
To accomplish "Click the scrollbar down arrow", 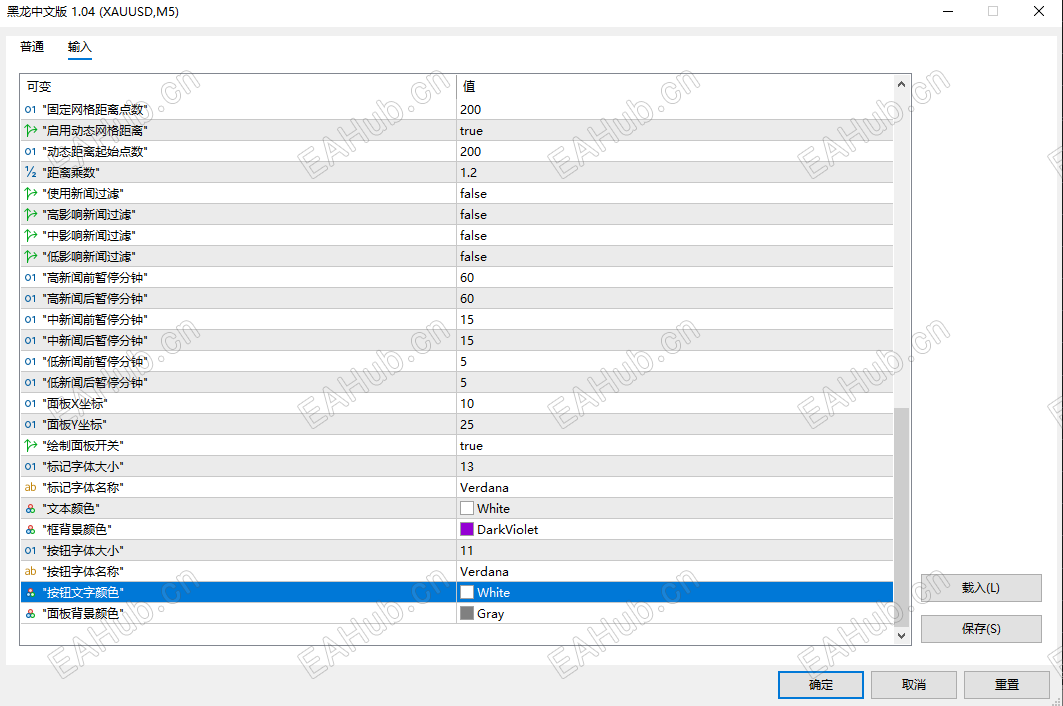I will pyautogui.click(x=901, y=635).
